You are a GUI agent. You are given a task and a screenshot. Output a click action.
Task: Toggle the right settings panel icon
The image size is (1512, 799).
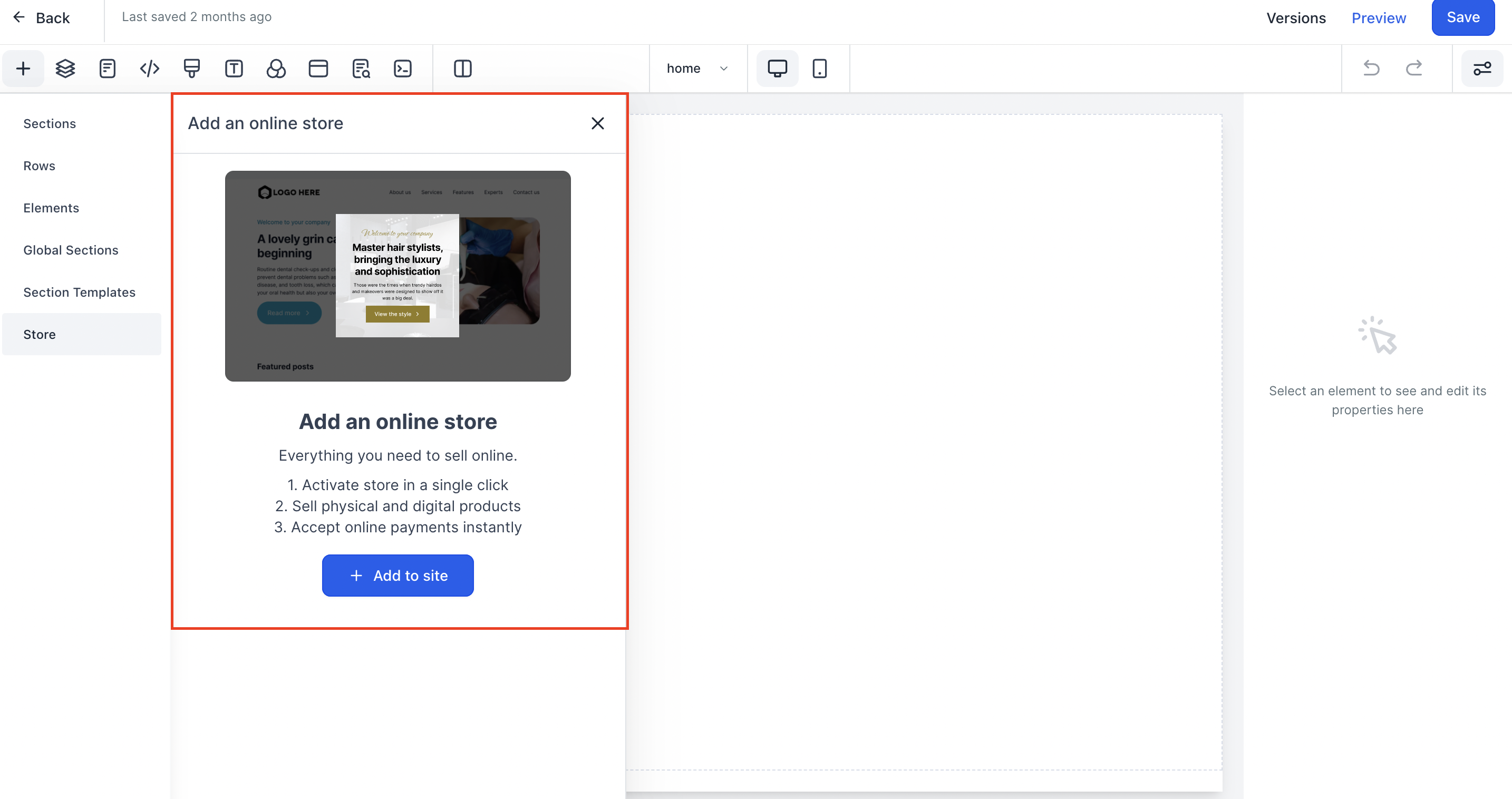tap(1481, 69)
